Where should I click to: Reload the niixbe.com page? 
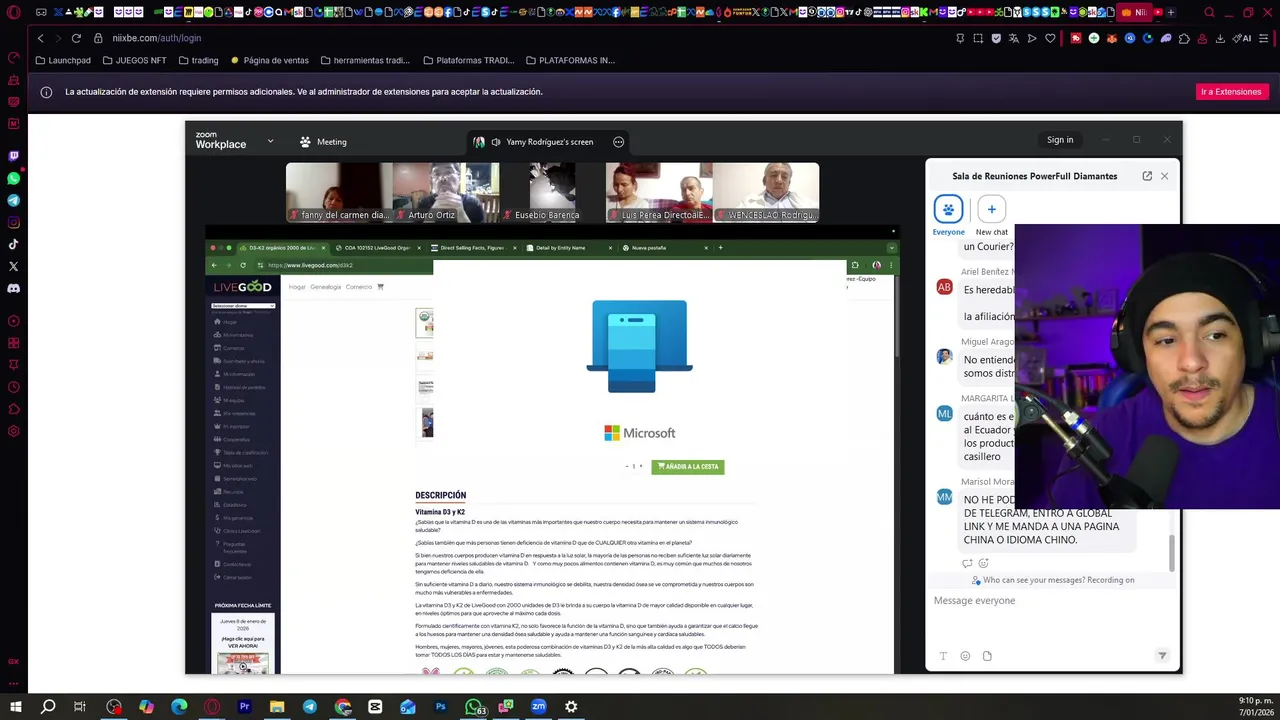[x=76, y=38]
